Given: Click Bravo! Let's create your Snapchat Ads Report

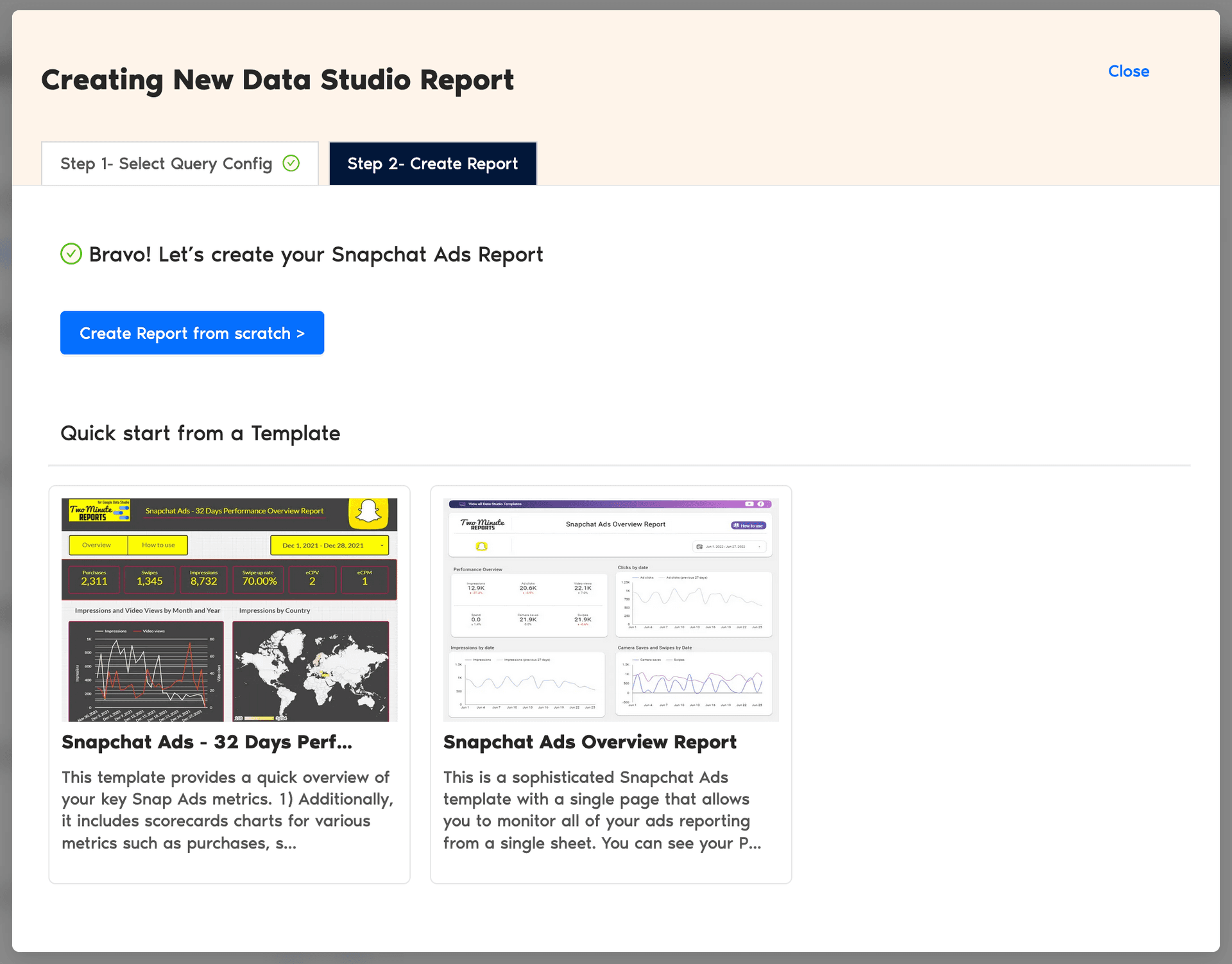Looking at the screenshot, I should [x=316, y=255].
